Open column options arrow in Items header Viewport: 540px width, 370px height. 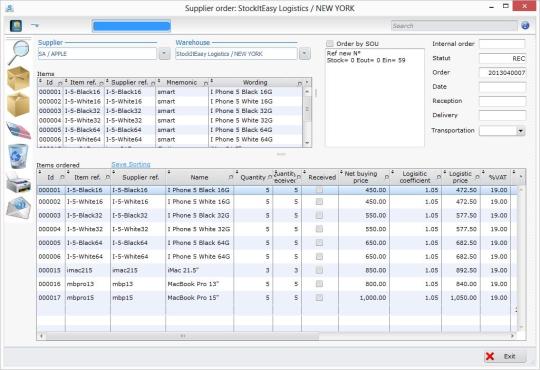pos(307,82)
